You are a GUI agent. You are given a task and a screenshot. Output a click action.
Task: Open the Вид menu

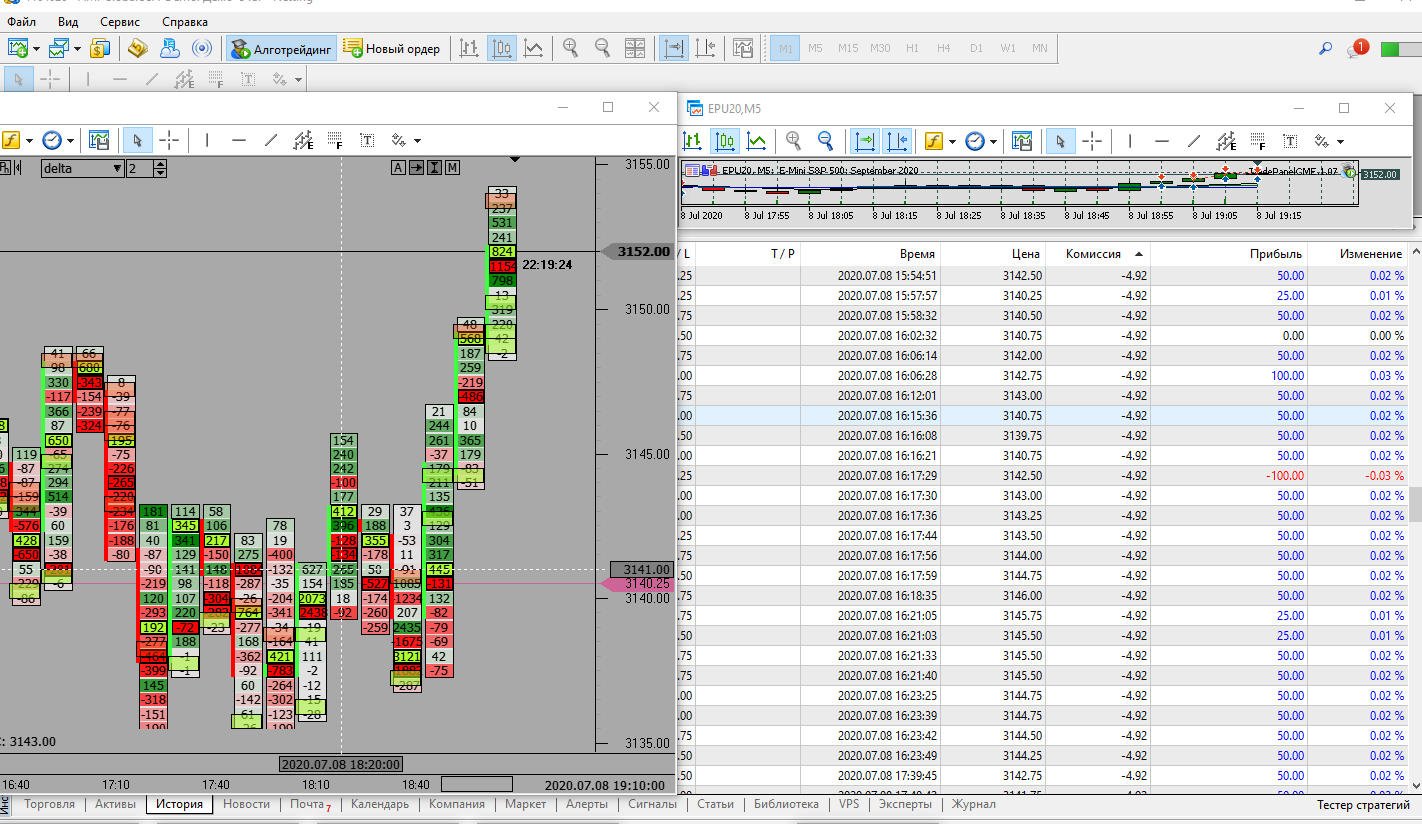pyautogui.click(x=68, y=21)
